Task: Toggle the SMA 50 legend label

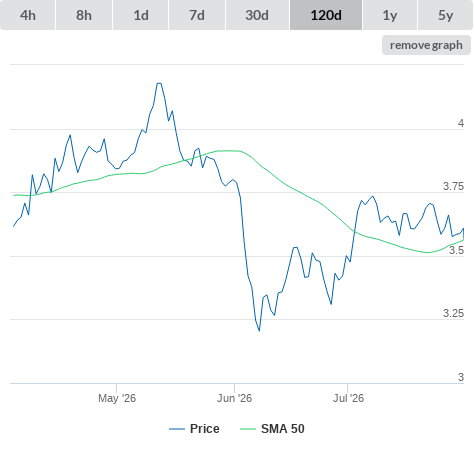Action: 283,429
